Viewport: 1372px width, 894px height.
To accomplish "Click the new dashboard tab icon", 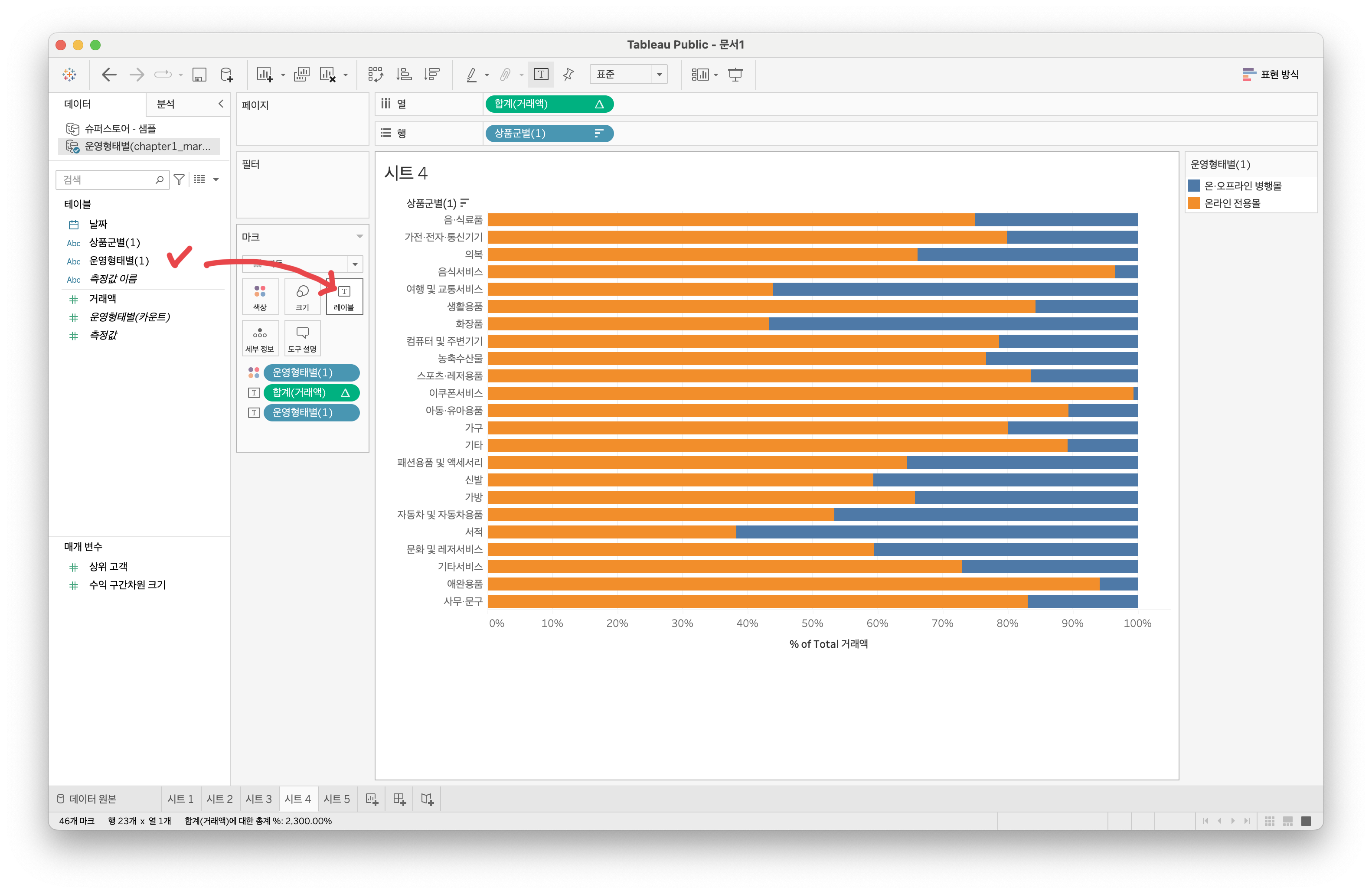I will 399,799.
